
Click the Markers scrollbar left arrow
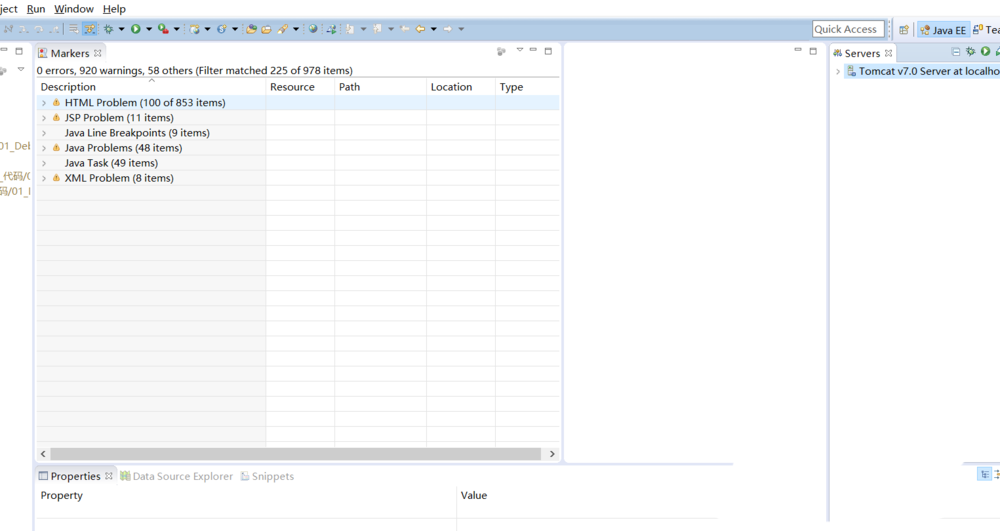[x=43, y=454]
